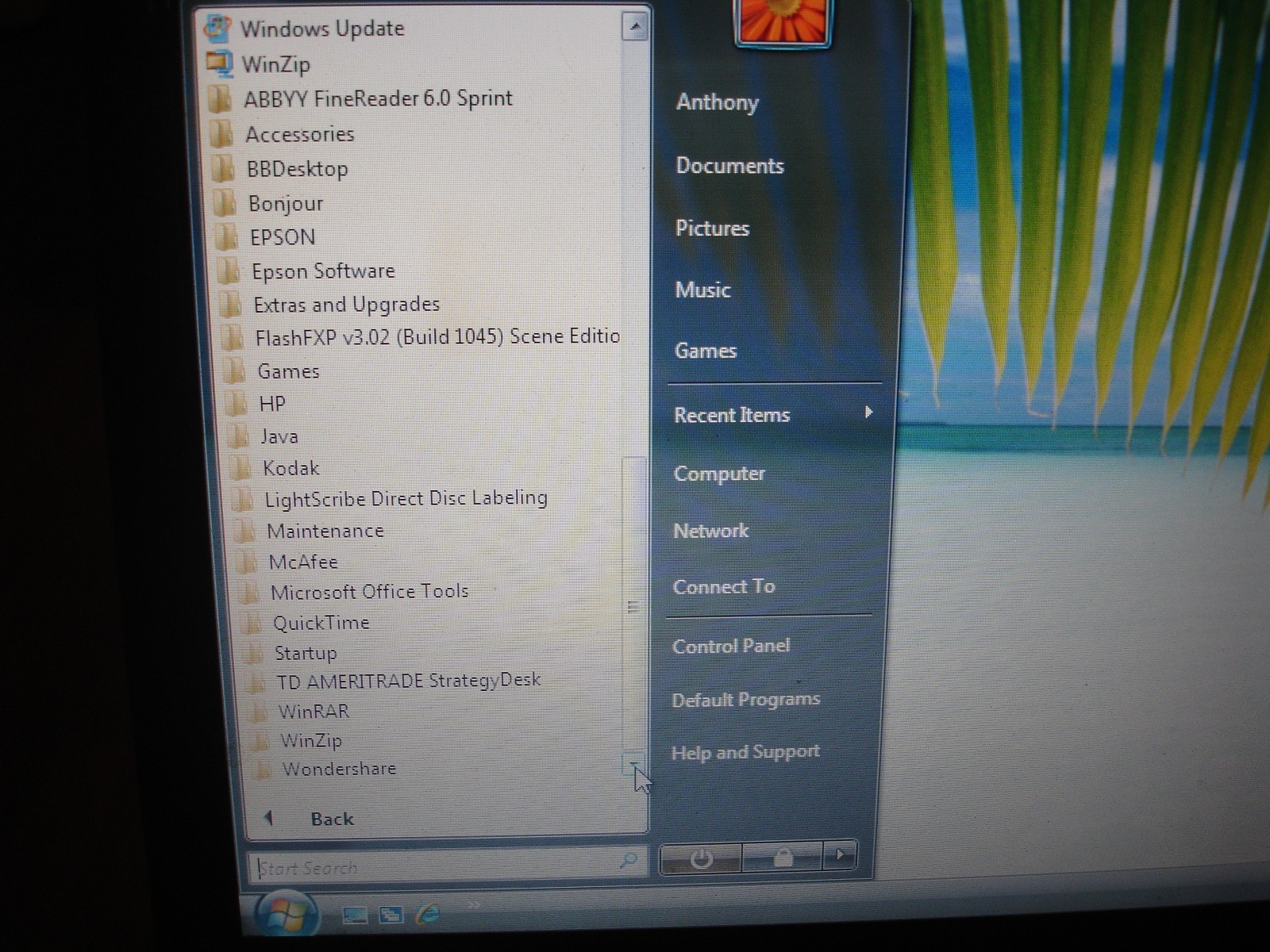Click the Java folder icon

tap(237, 436)
